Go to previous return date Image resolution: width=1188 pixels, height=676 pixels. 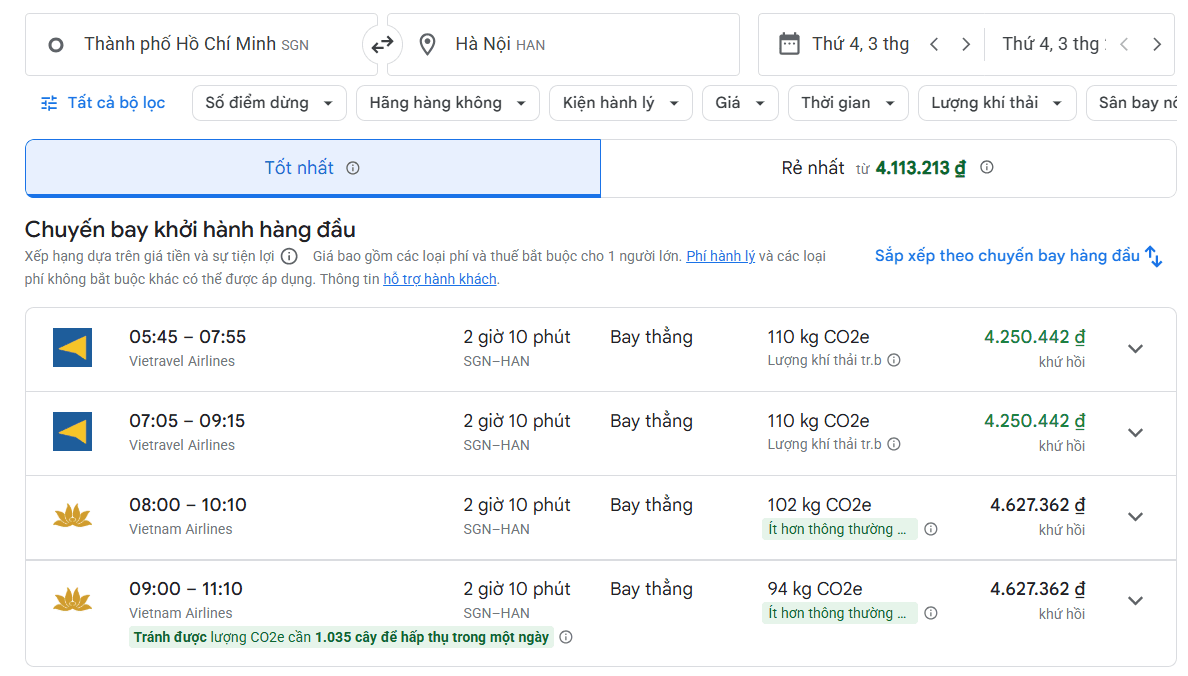(1124, 45)
